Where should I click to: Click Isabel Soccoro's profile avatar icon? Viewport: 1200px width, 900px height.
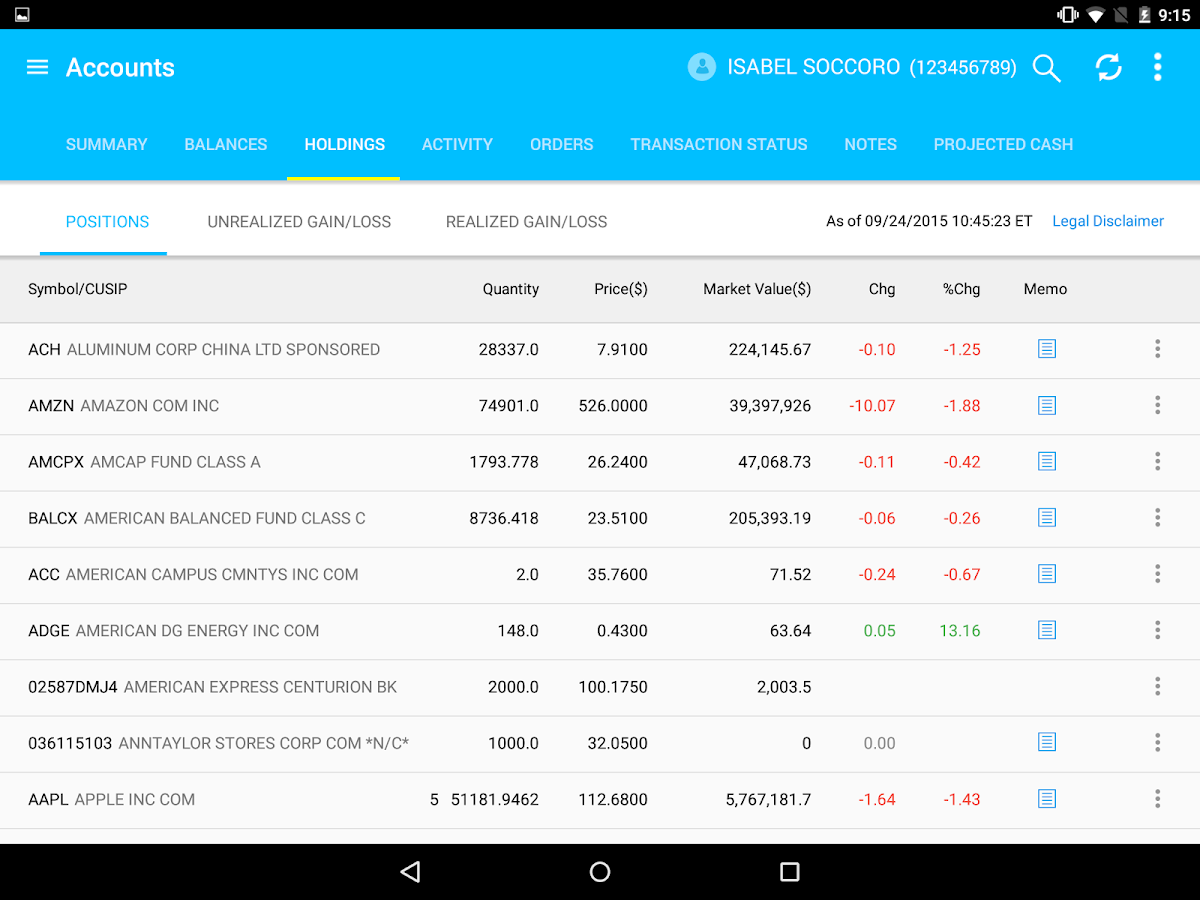(x=701, y=67)
